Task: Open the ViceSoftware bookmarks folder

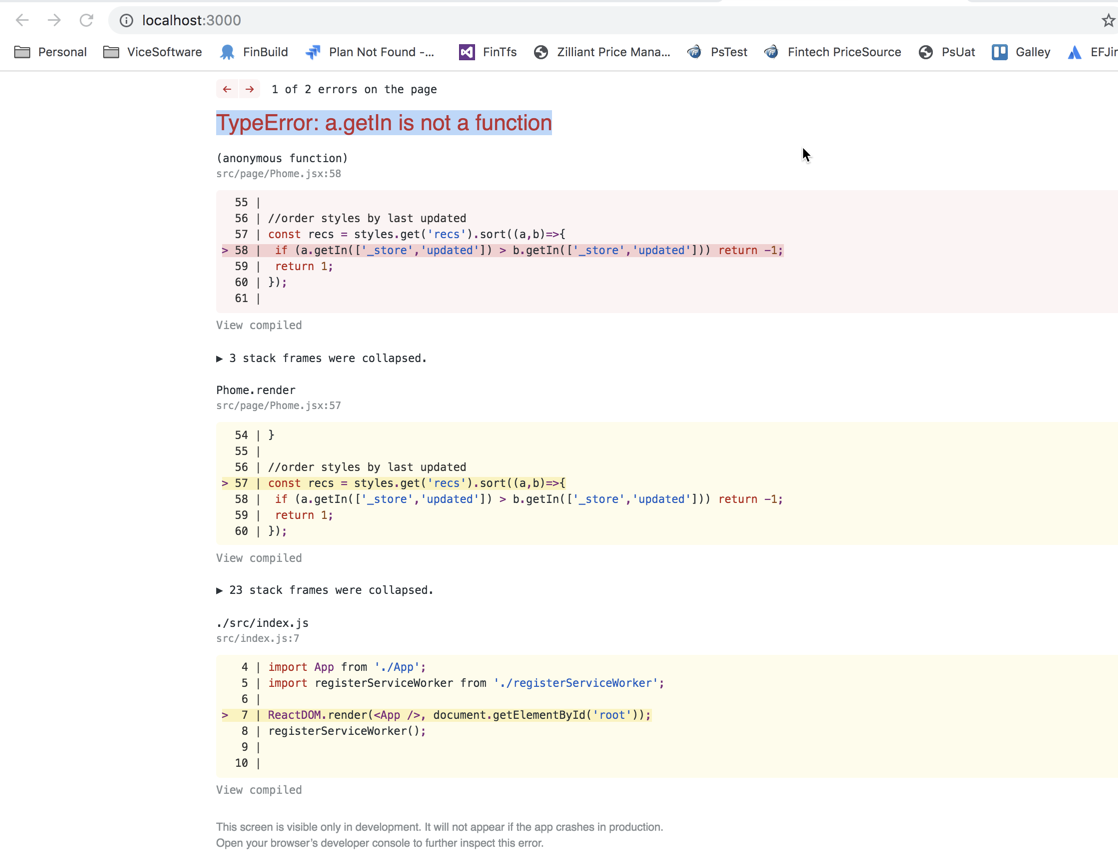Action: (x=153, y=52)
